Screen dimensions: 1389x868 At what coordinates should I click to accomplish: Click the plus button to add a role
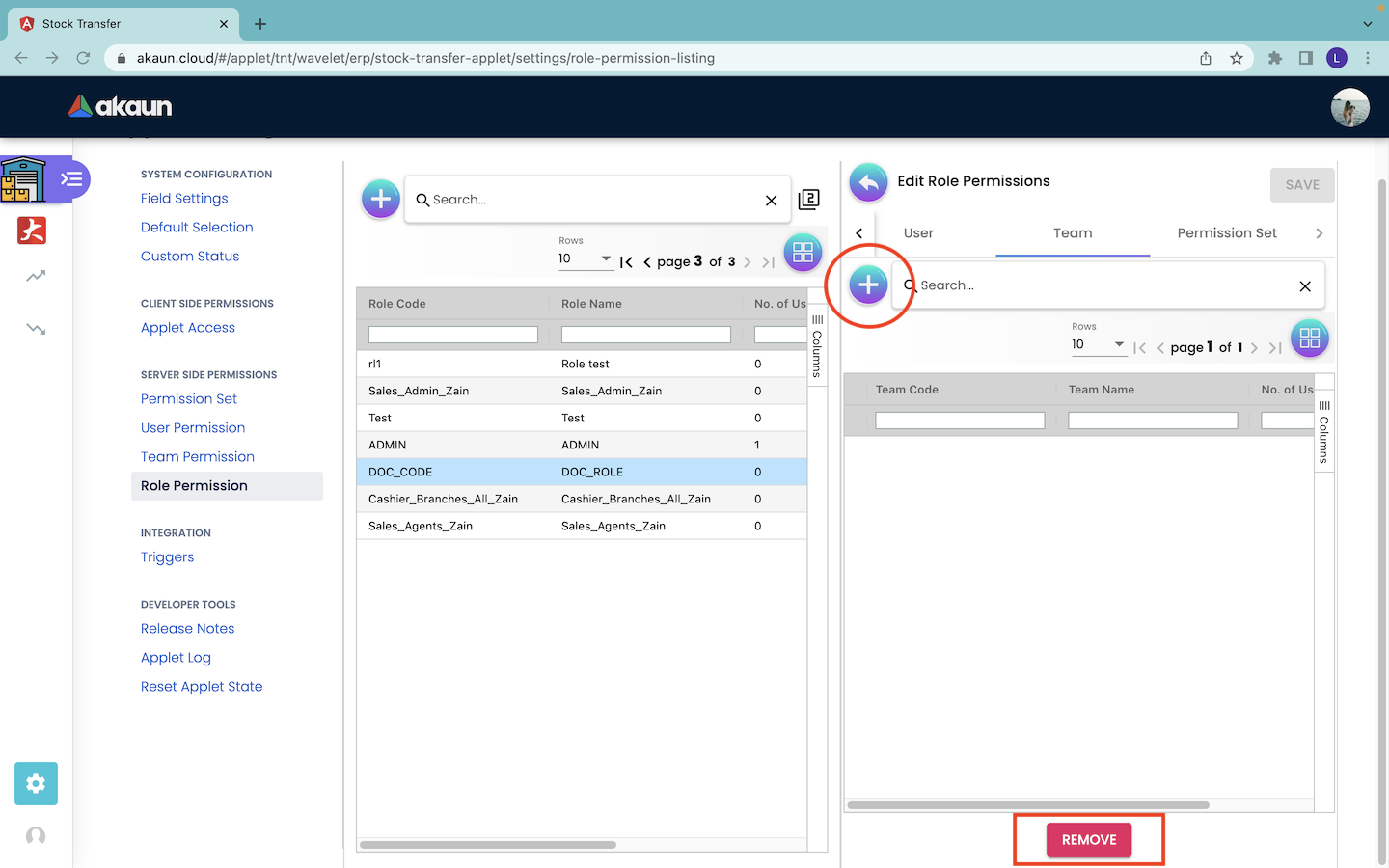click(381, 200)
